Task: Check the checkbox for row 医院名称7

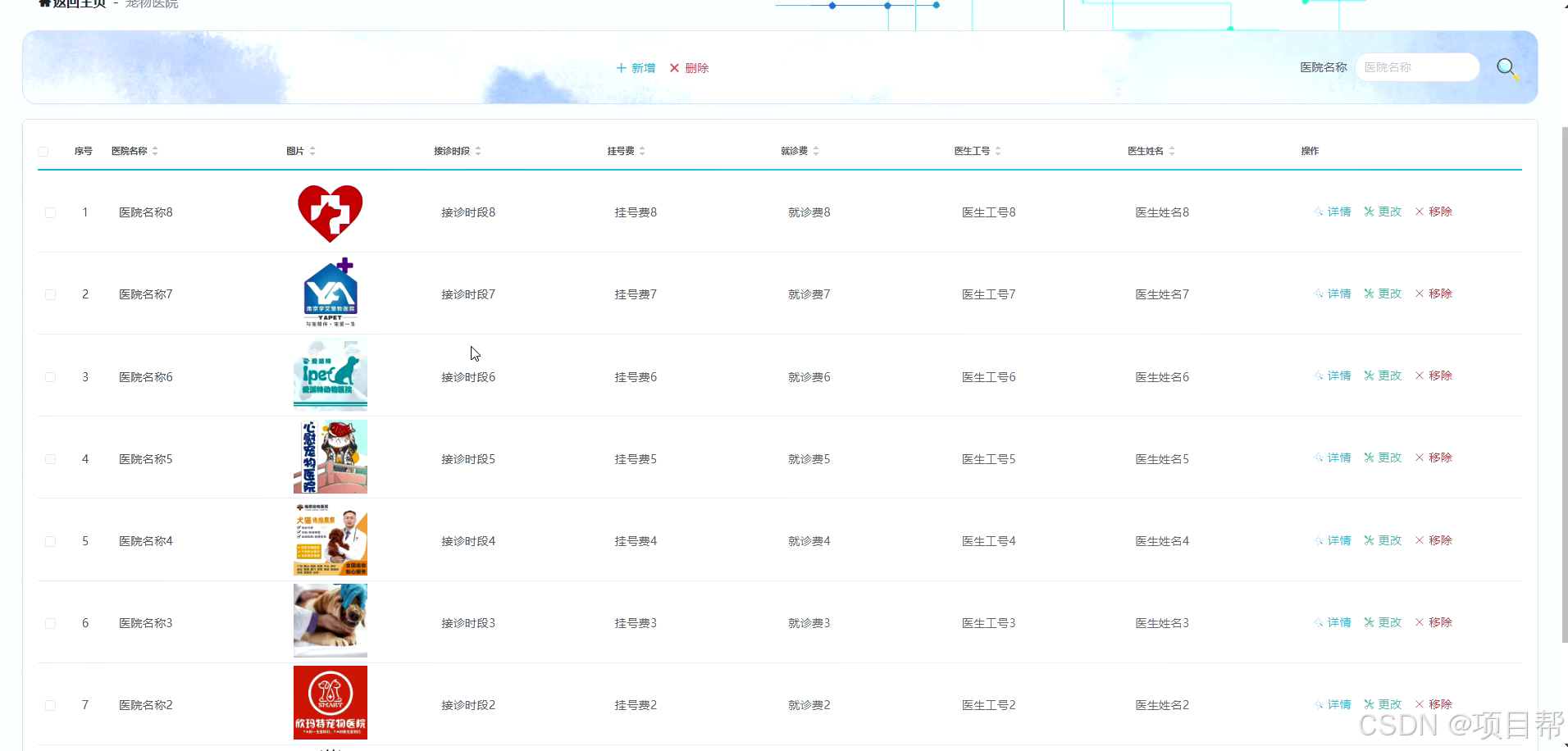Action: [50, 294]
